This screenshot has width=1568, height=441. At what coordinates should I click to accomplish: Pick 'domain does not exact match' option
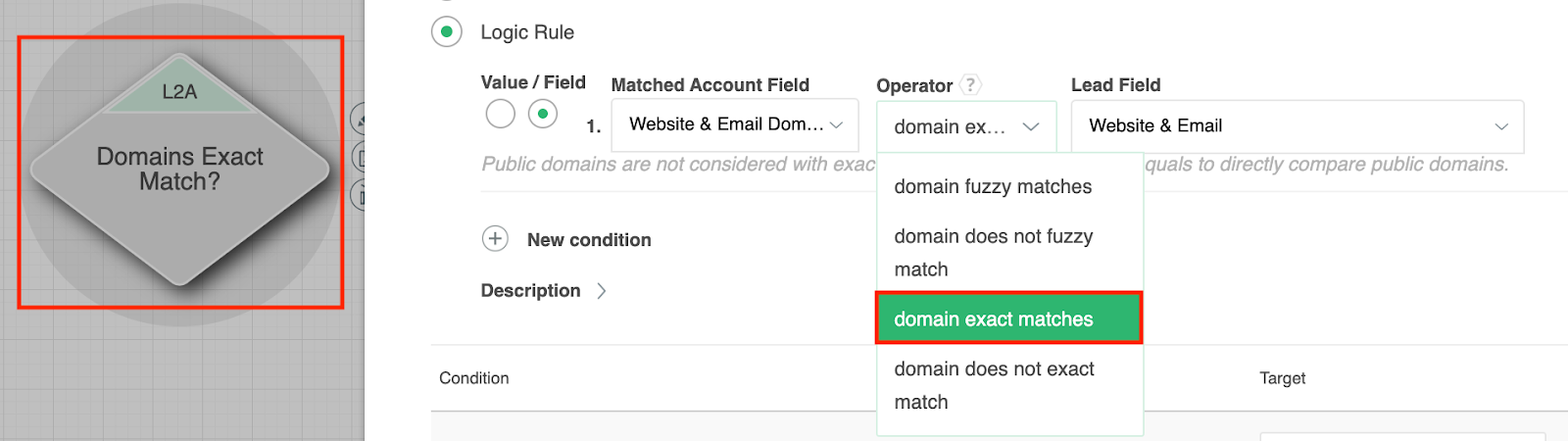coord(994,385)
